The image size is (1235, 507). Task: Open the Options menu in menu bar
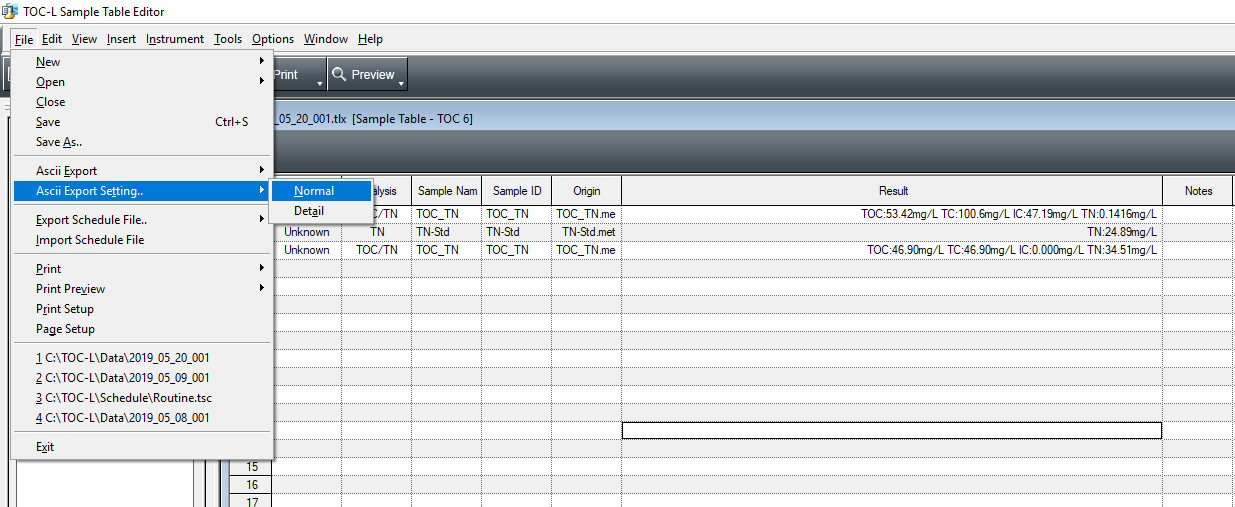(x=273, y=39)
